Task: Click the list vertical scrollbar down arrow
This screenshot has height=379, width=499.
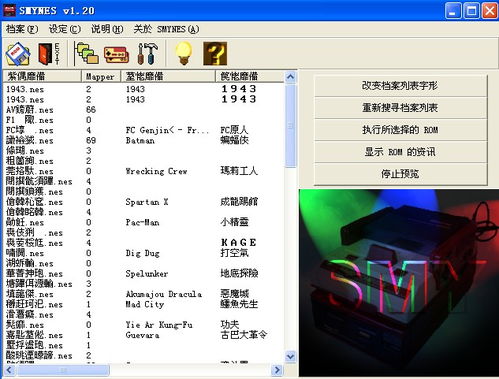Action: click(290, 356)
